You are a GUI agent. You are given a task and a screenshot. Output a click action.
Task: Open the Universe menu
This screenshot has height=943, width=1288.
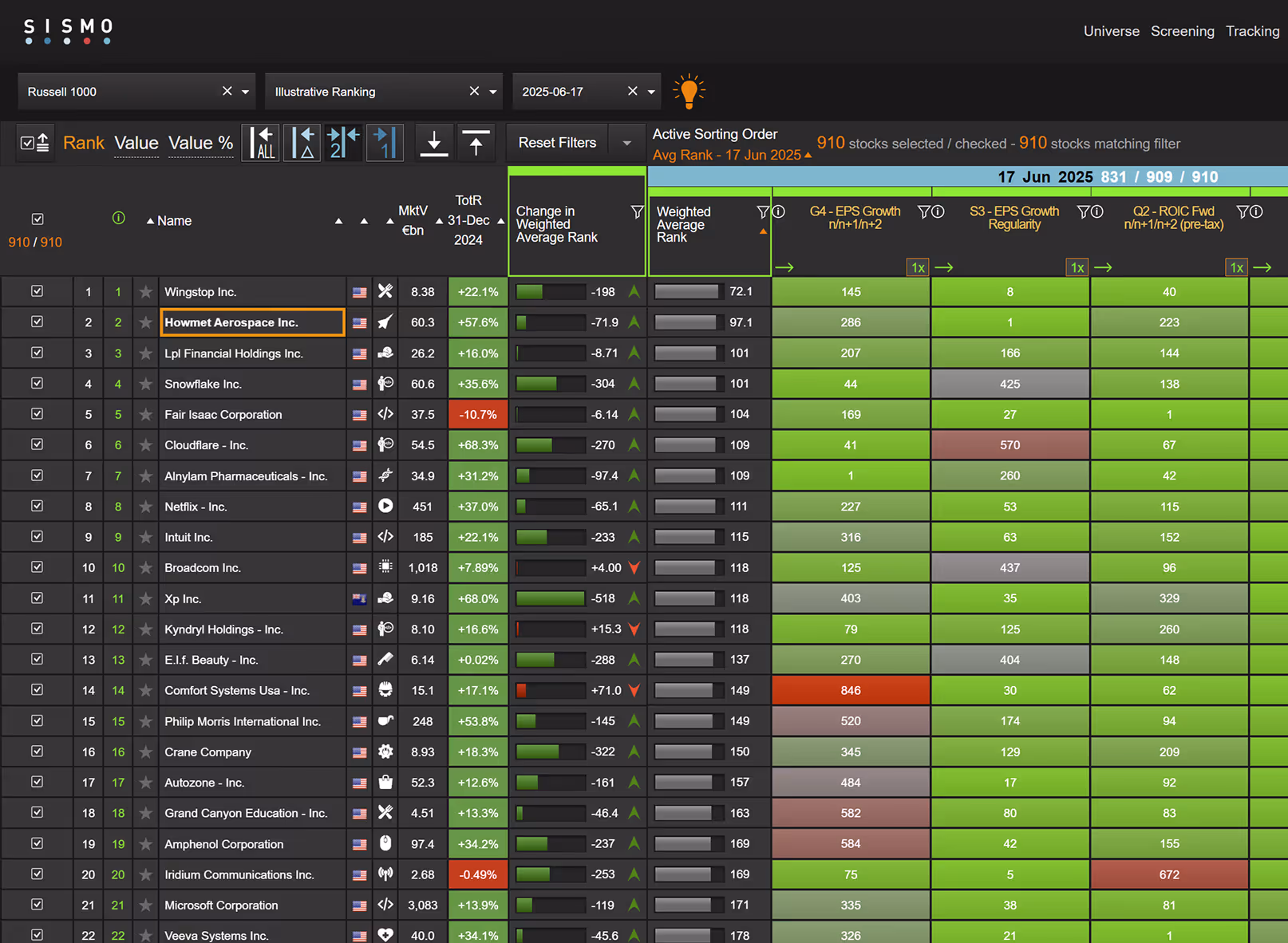tap(1111, 31)
